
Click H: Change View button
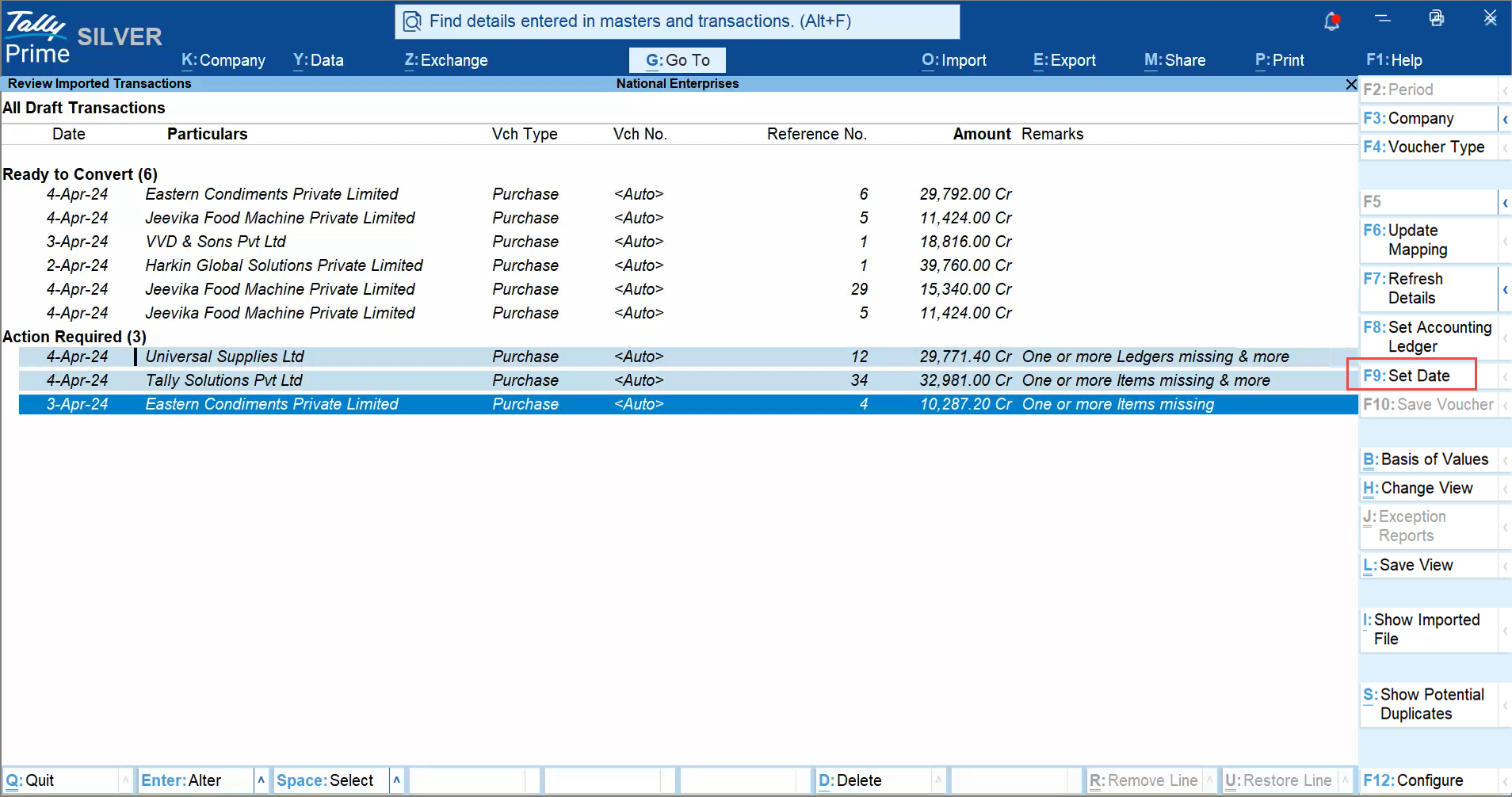(x=1428, y=488)
